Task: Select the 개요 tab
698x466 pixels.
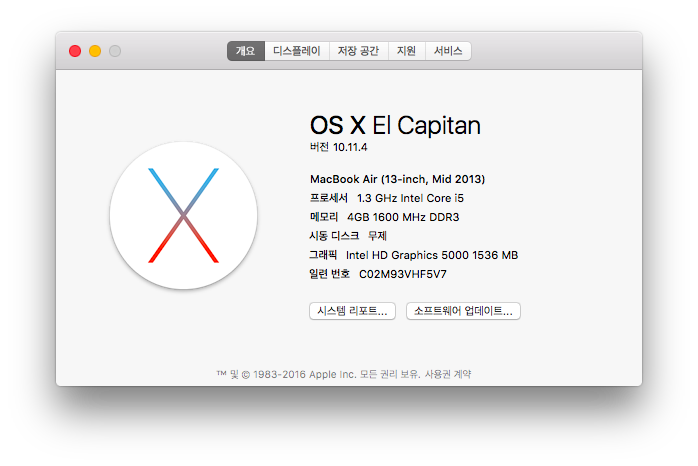Action: tap(246, 51)
